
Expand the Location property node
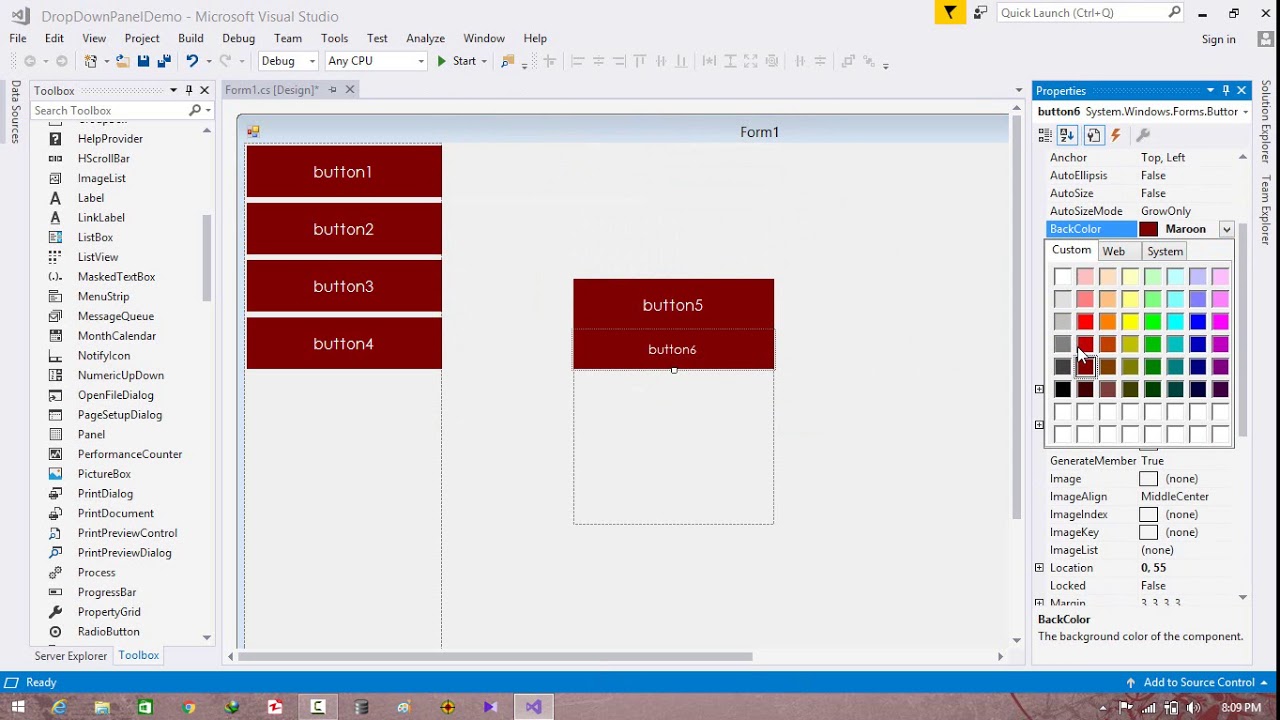coord(1039,568)
